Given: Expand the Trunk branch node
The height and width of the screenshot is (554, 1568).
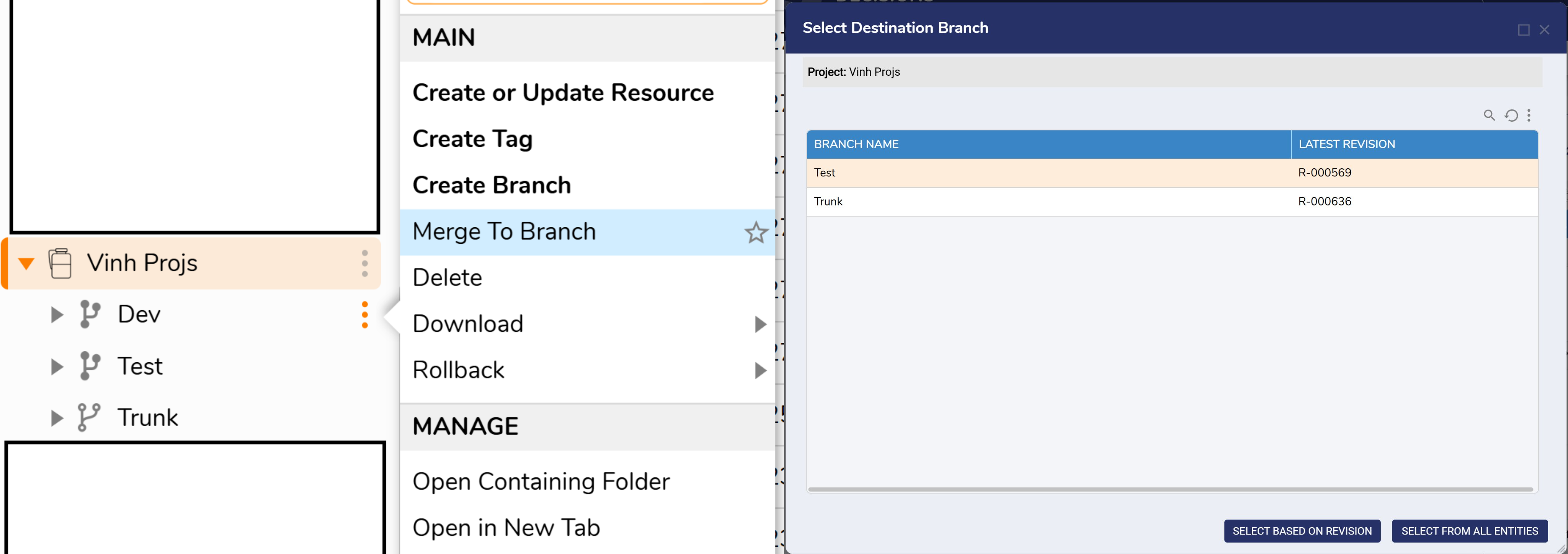Looking at the screenshot, I should coord(57,418).
